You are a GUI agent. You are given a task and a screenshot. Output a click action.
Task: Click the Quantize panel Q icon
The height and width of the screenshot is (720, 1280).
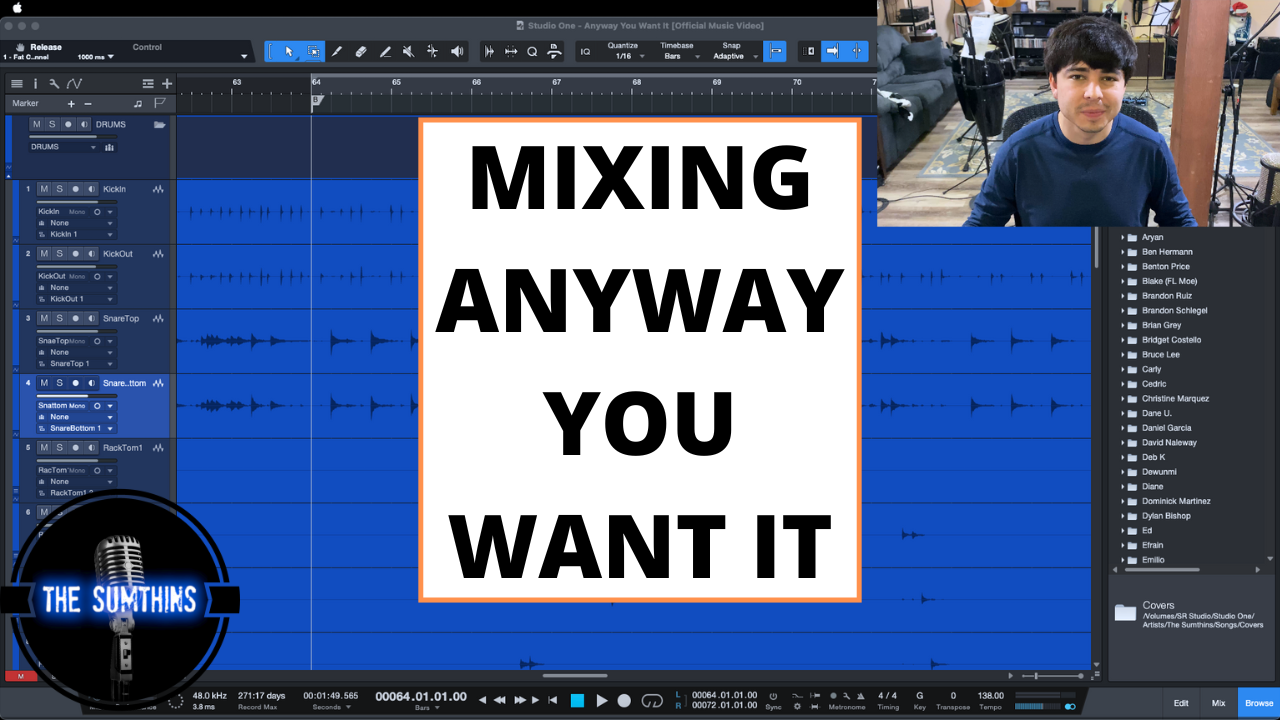(x=532, y=51)
